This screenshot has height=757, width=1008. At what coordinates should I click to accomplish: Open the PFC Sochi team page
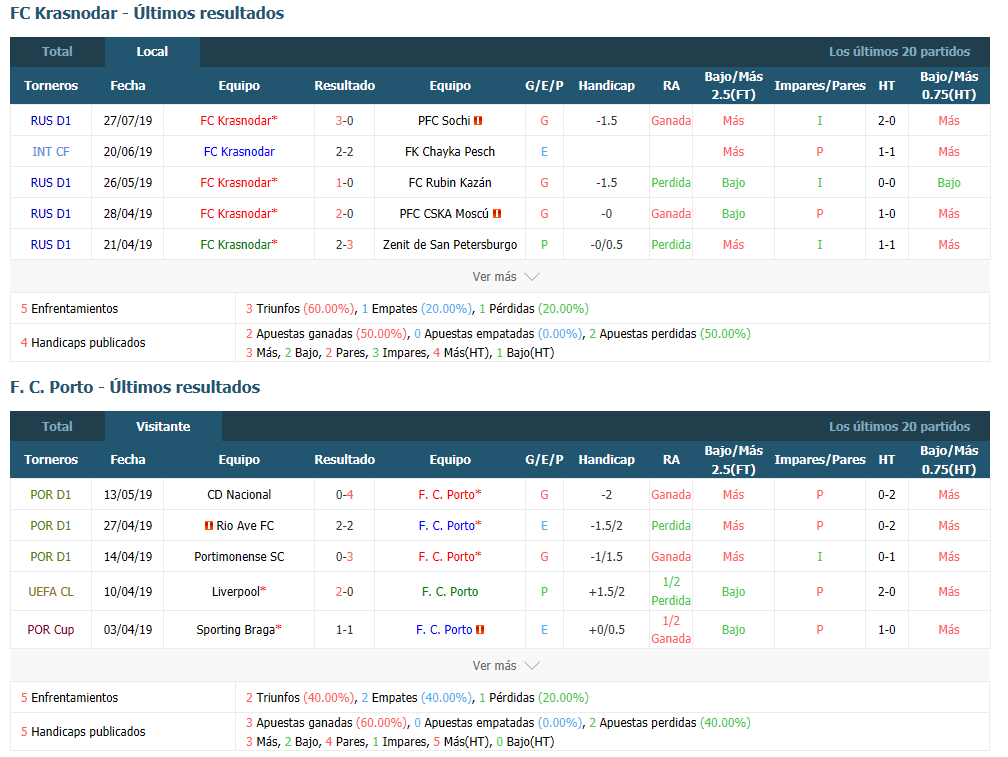click(x=444, y=121)
